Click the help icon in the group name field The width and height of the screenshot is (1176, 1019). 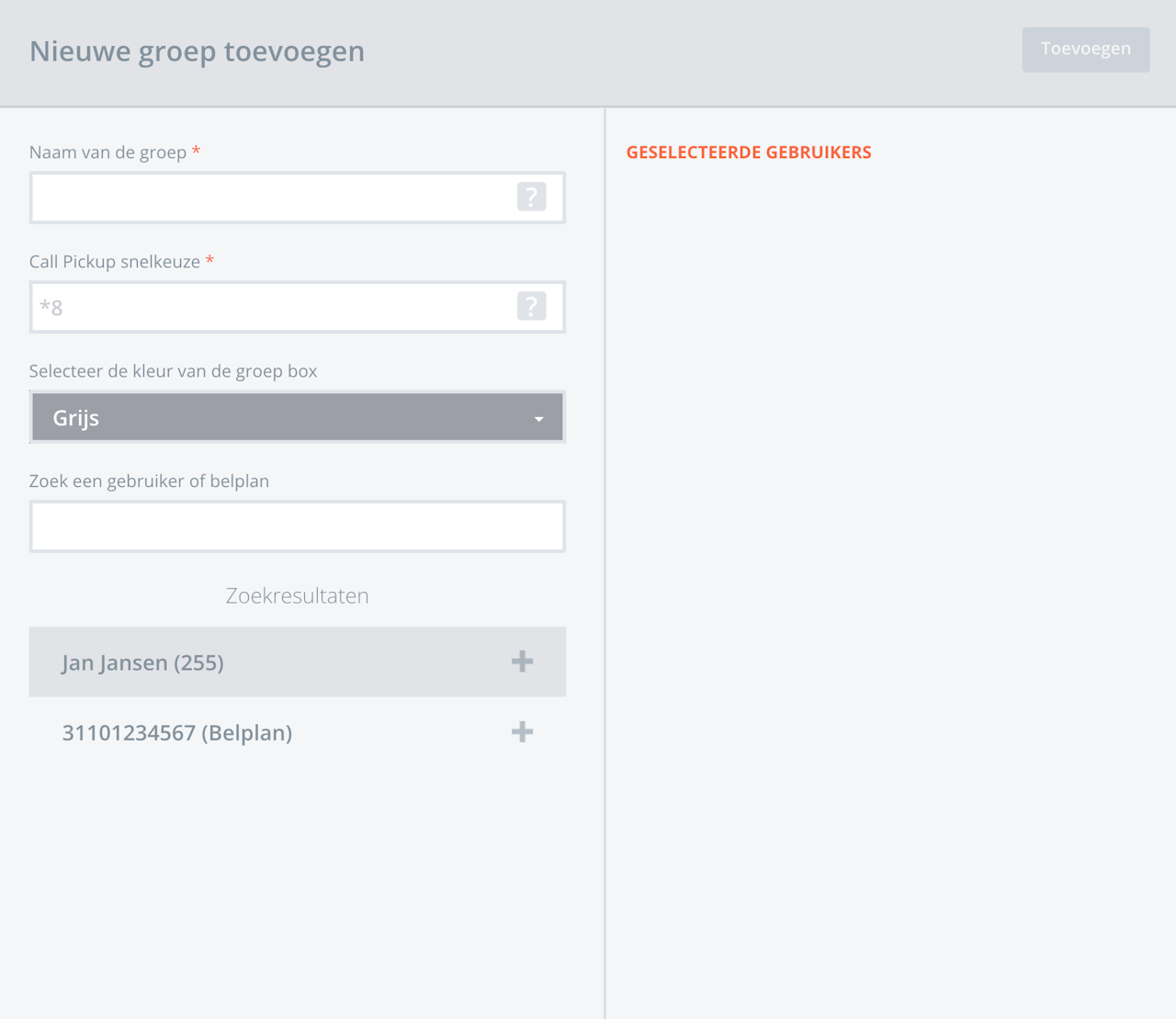point(531,197)
